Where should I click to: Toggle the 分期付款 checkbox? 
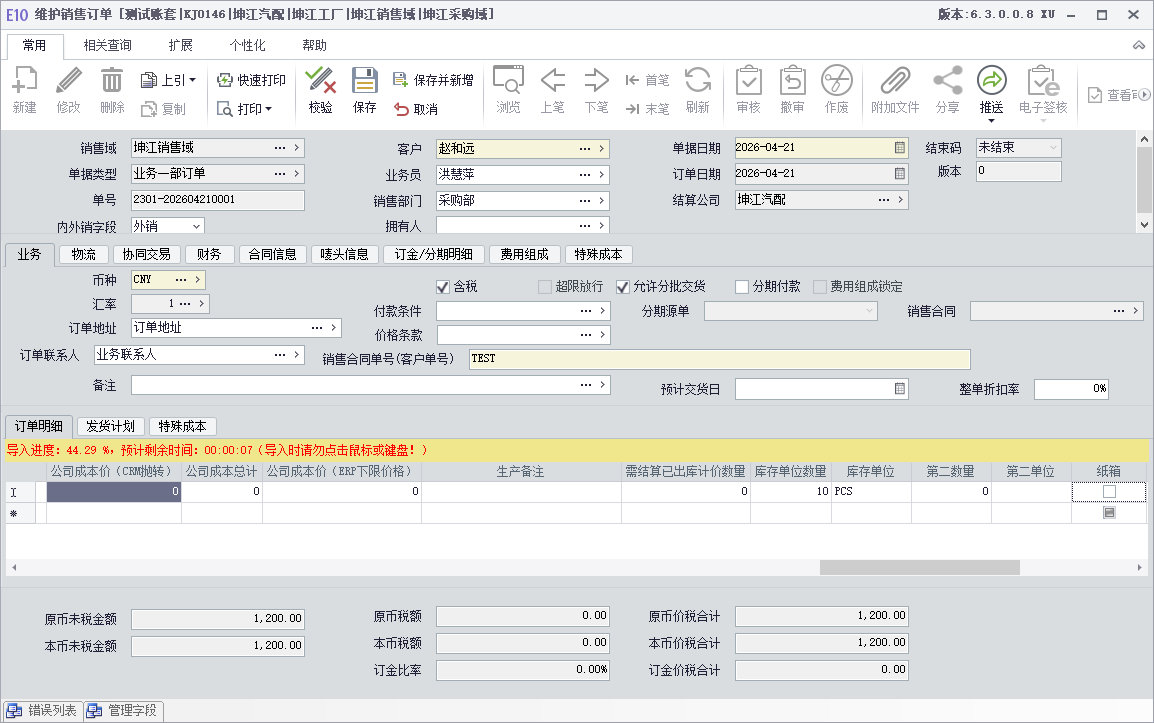(742, 287)
